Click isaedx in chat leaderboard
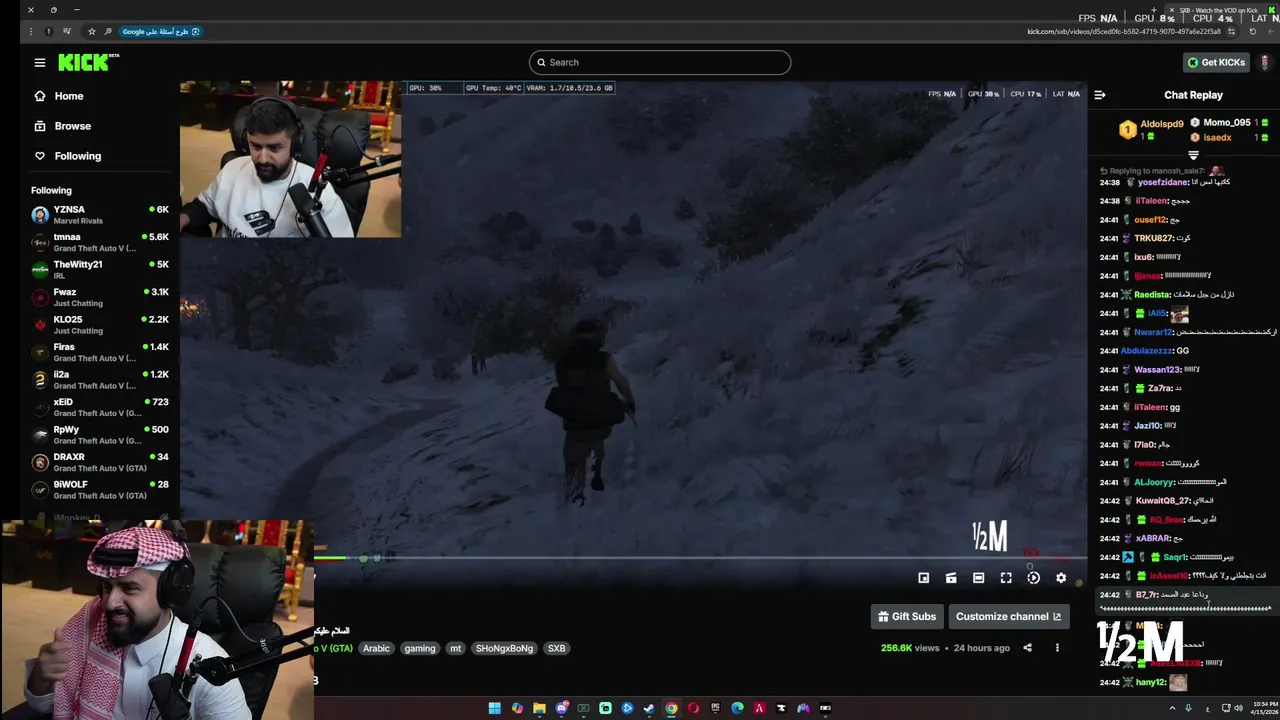The height and width of the screenshot is (720, 1280). click(x=1217, y=137)
